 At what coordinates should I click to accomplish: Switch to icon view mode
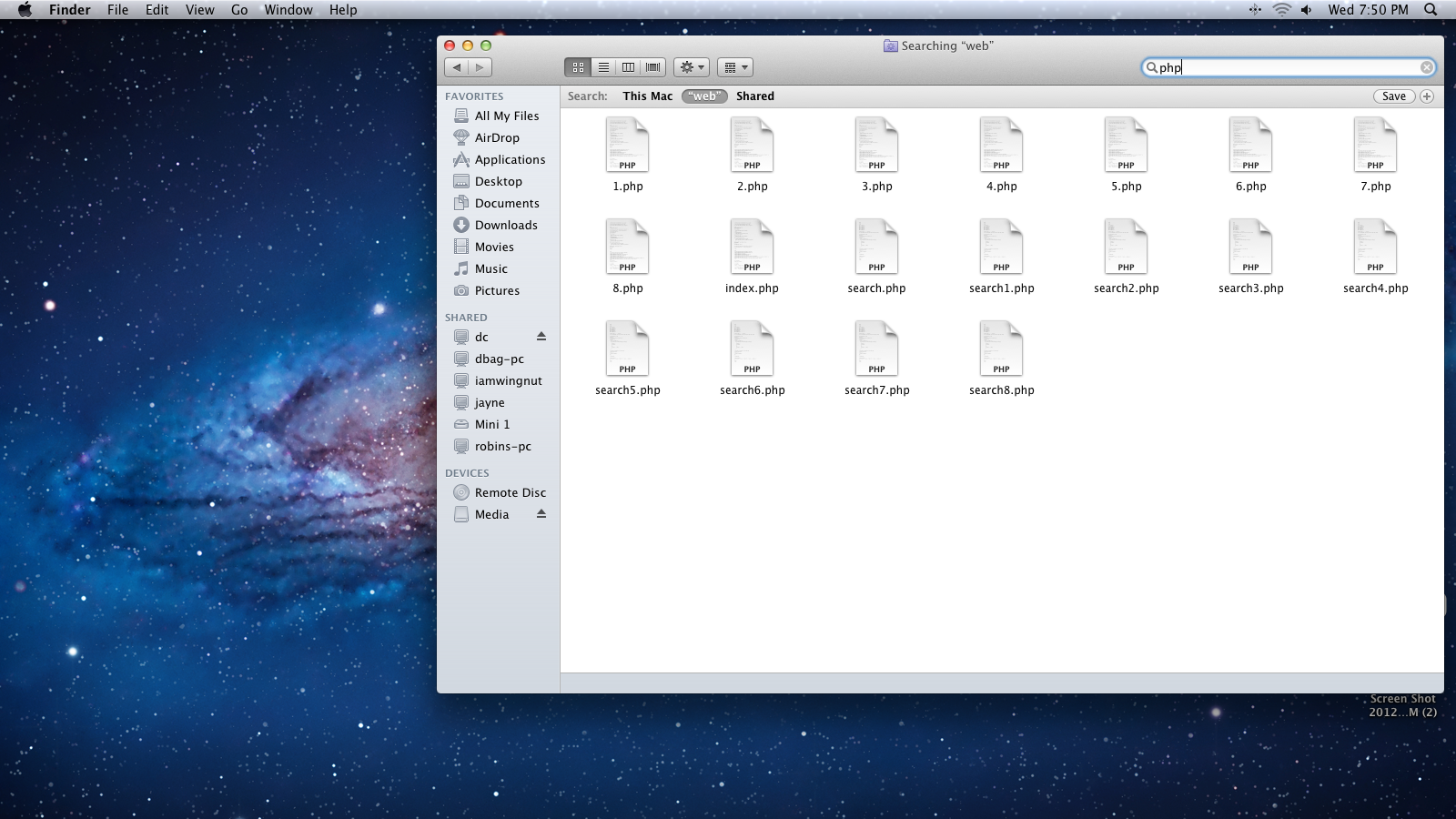pos(578,67)
